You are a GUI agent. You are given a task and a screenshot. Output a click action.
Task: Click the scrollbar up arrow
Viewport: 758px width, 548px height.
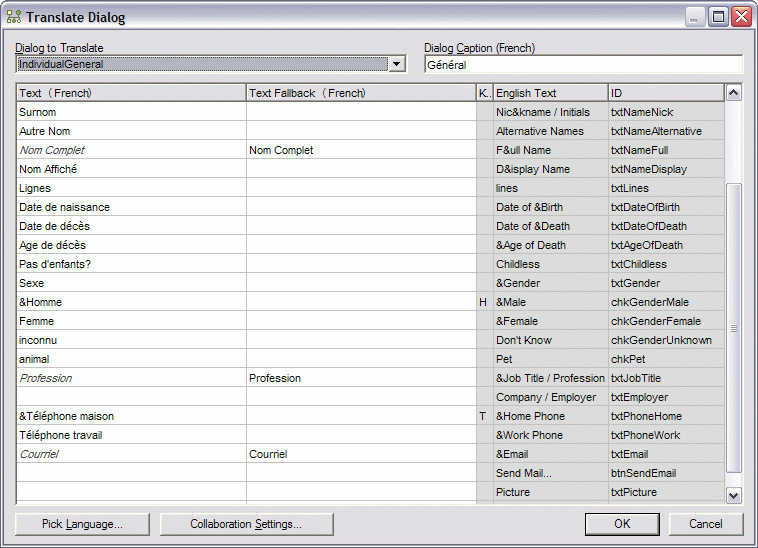click(733, 93)
